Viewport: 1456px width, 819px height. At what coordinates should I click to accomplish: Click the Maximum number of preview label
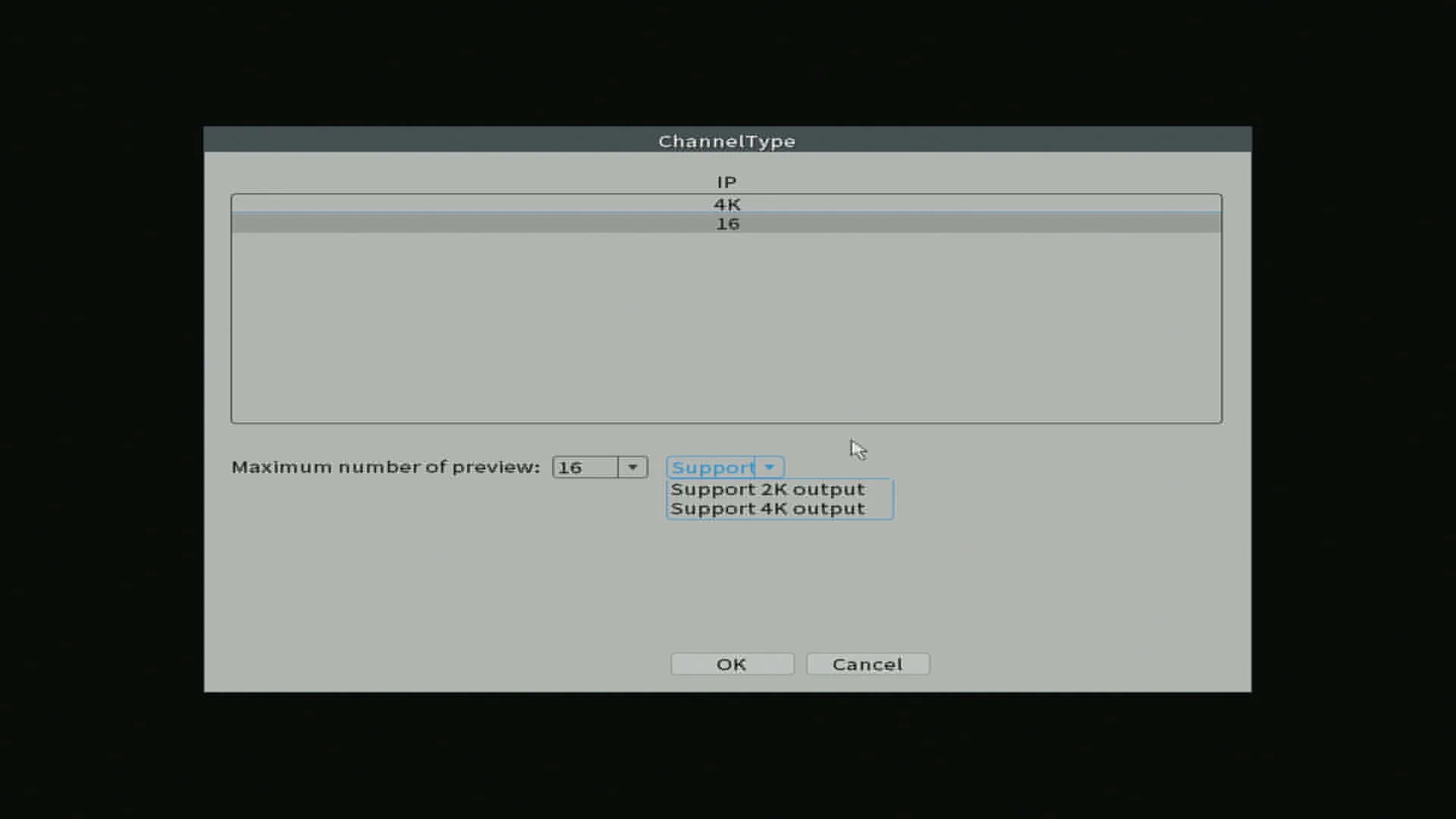tap(385, 467)
